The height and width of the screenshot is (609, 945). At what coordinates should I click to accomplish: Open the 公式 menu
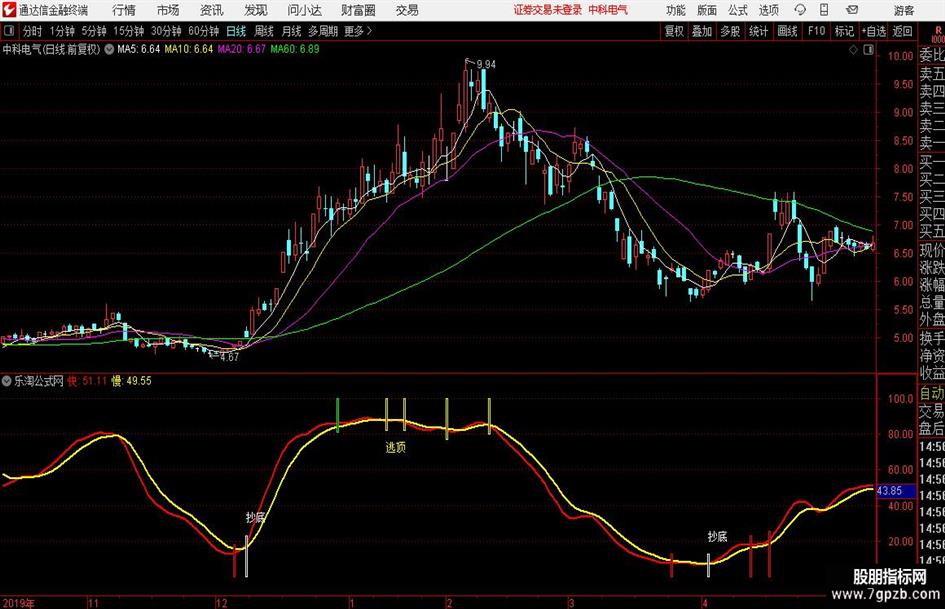pos(738,10)
